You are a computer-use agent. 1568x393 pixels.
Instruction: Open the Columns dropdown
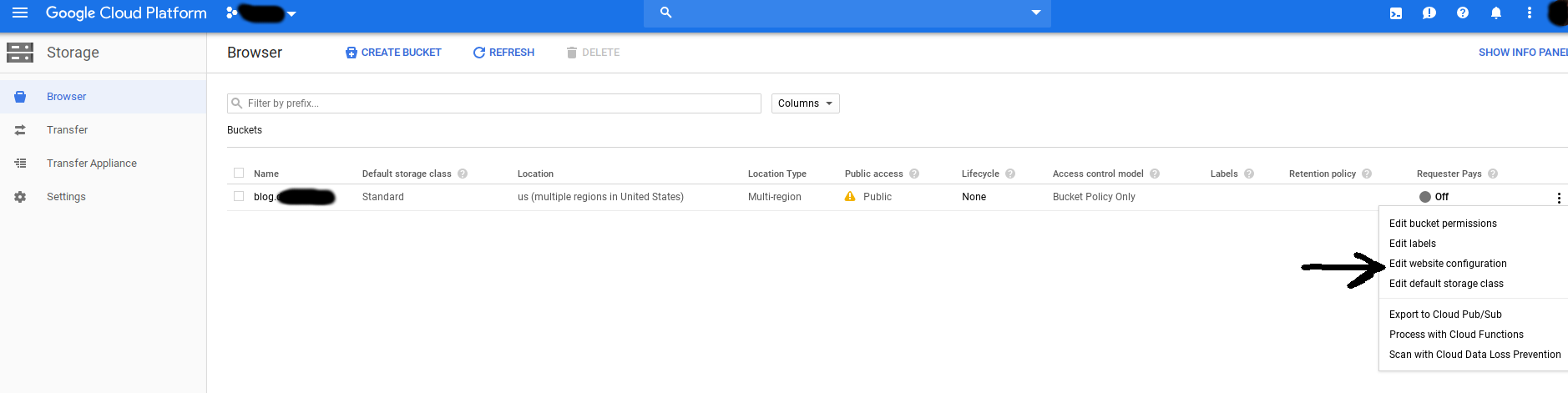[805, 103]
